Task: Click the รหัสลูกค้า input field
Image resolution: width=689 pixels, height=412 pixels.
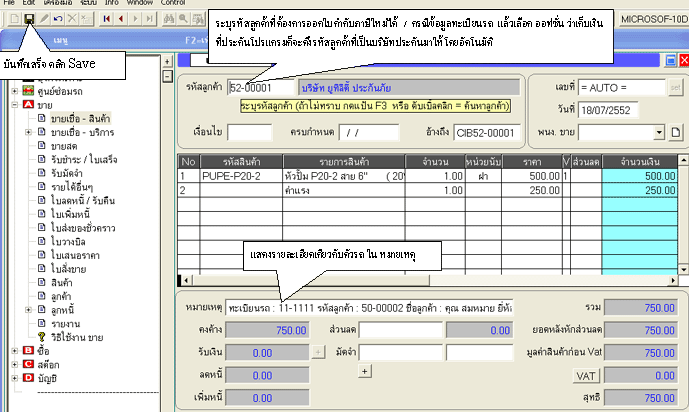Action: pyautogui.click(x=254, y=87)
